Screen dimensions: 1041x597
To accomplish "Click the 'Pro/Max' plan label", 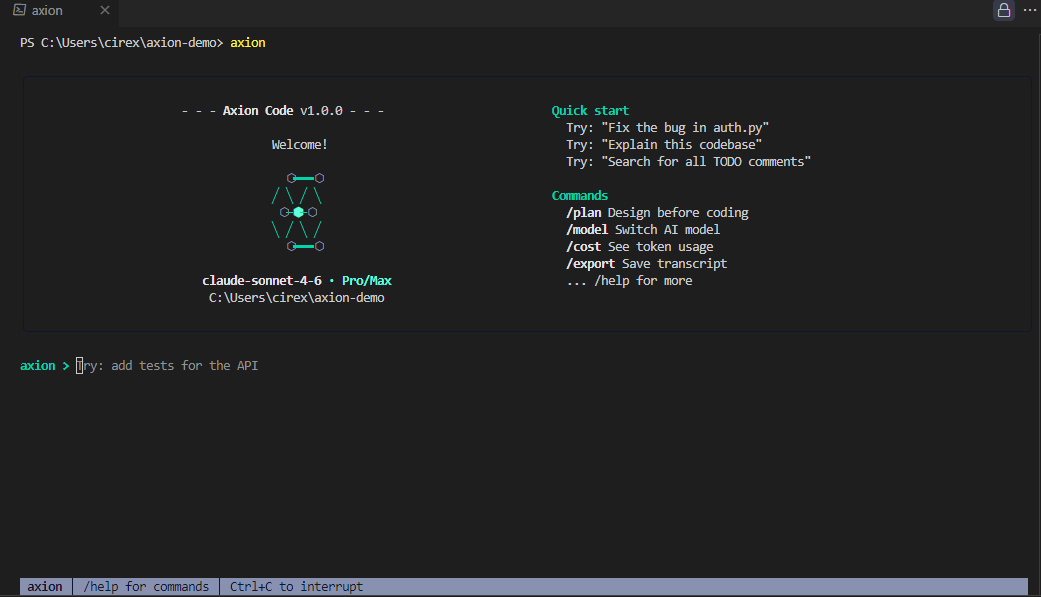I will [x=366, y=281].
